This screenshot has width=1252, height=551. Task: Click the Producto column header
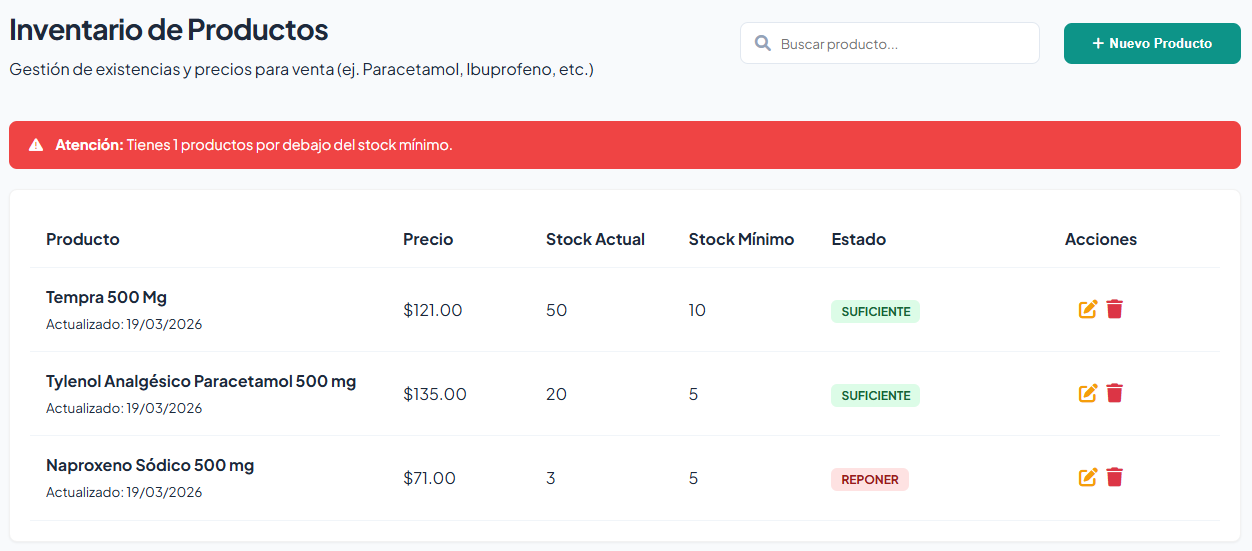83,239
